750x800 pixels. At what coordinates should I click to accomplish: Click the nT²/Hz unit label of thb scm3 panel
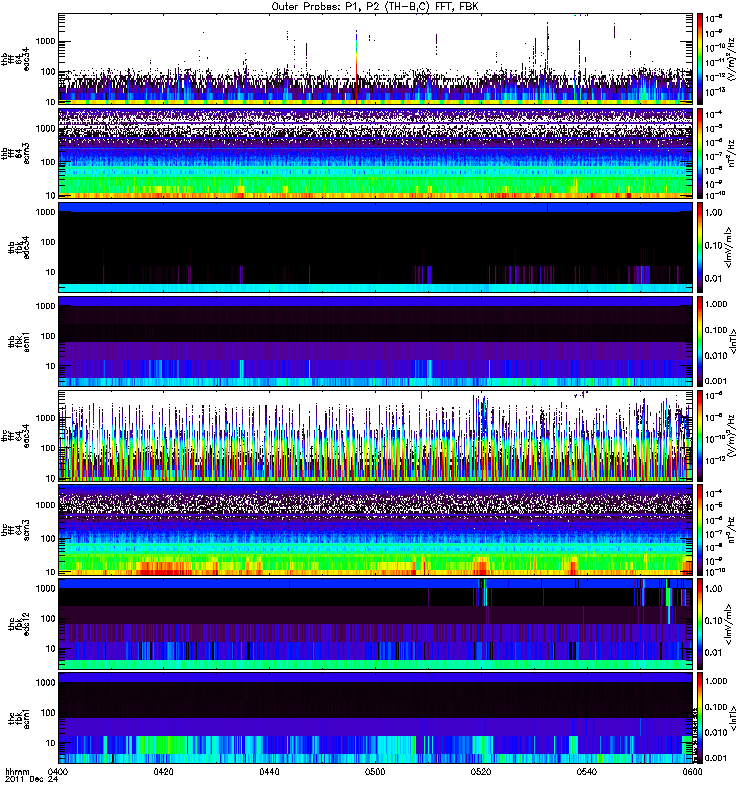[731, 153]
